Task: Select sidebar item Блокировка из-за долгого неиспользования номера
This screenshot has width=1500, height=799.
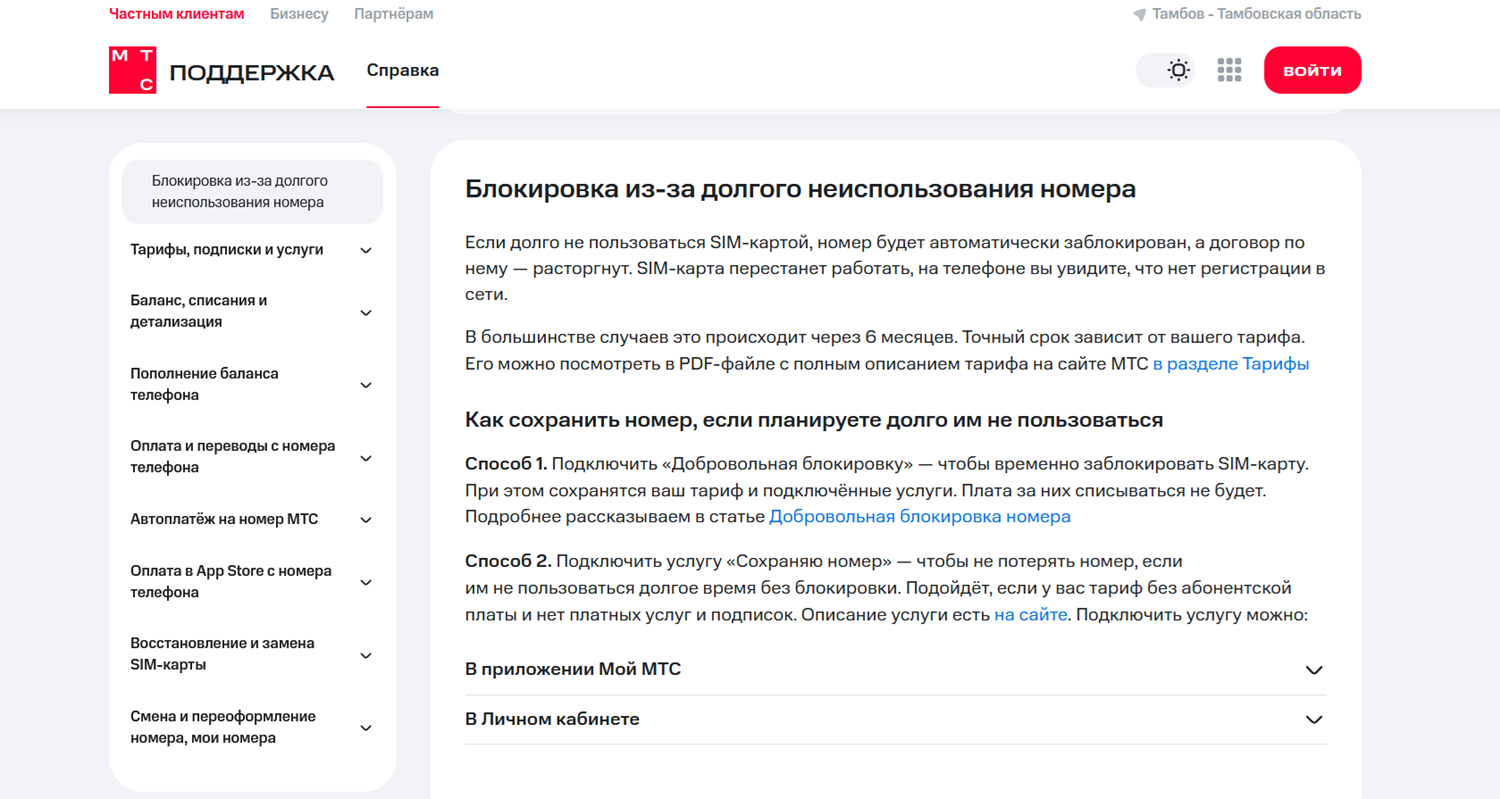Action: pos(252,192)
